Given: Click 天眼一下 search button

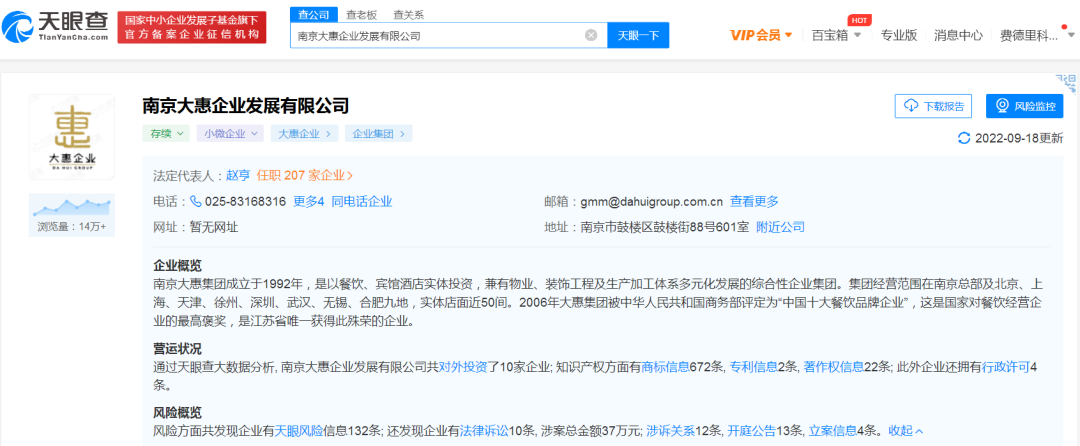Looking at the screenshot, I should tap(638, 35).
